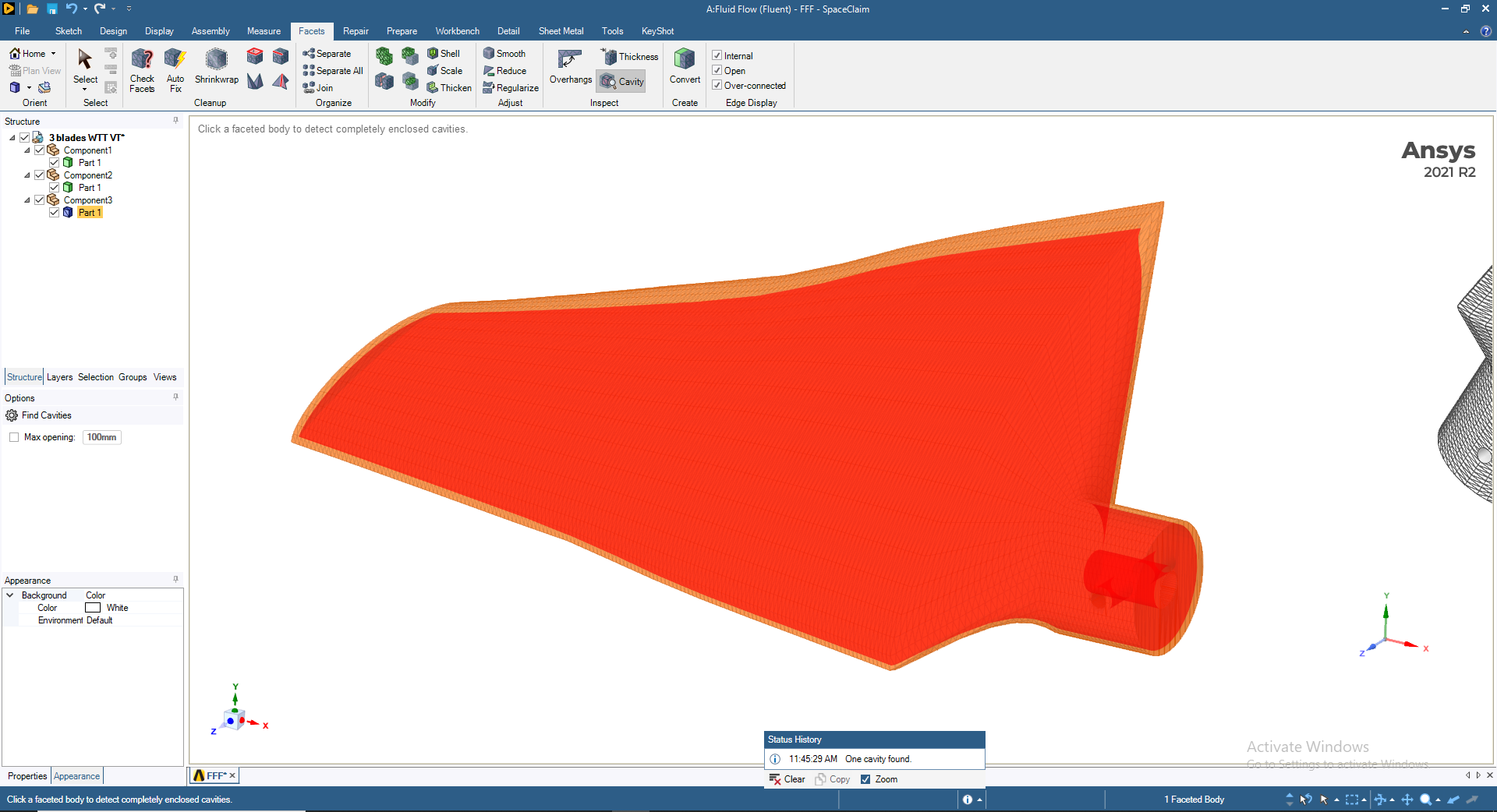Open the Overhangs inspect tool
Viewport: 1497px width, 812px height.
click(571, 67)
